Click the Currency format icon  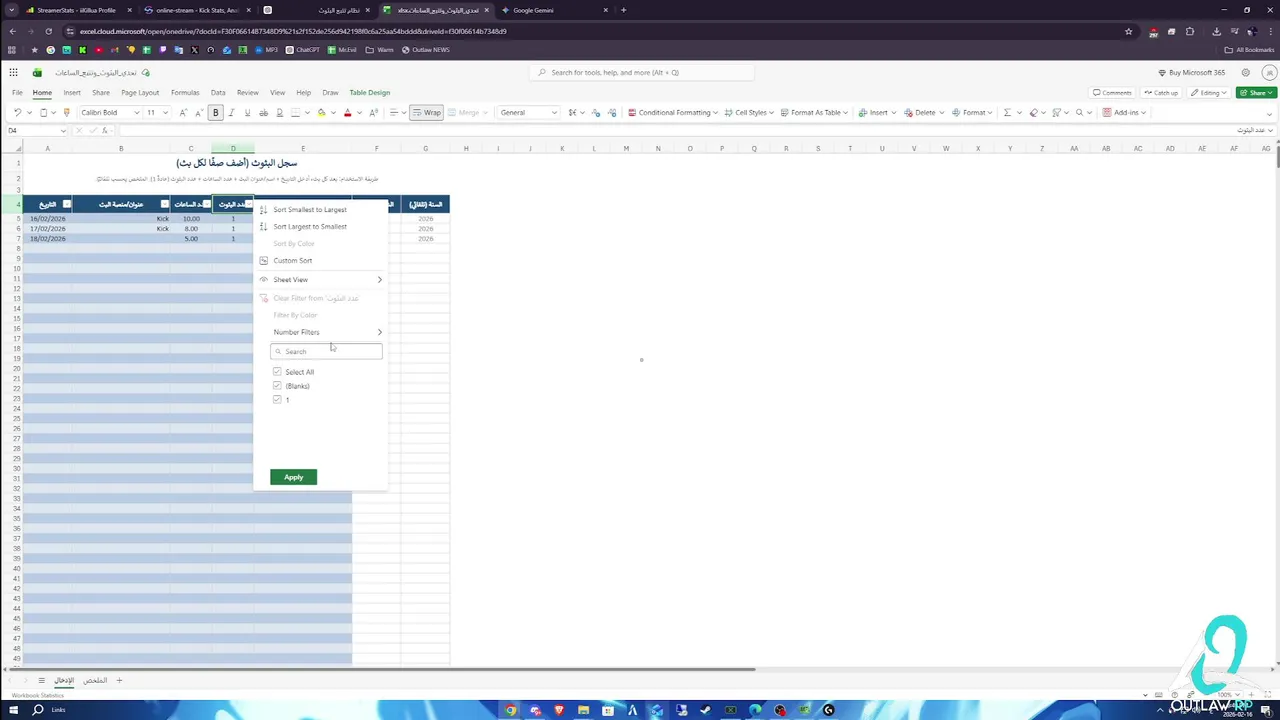coord(572,112)
